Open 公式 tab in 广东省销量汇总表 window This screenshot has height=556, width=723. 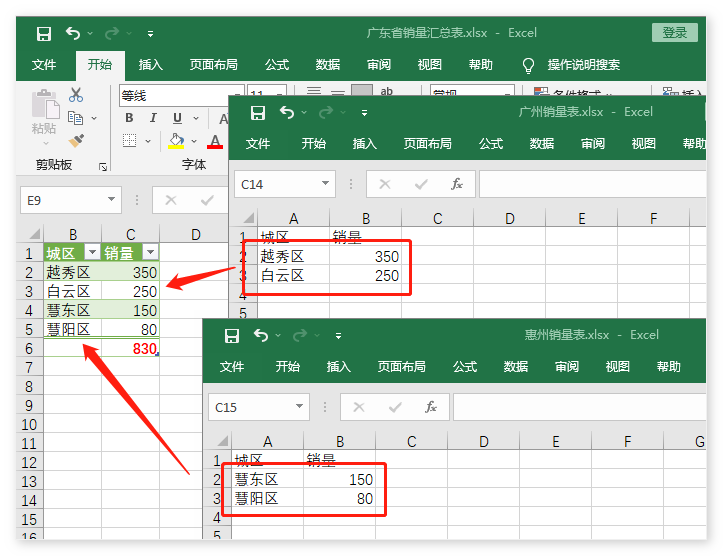pyautogui.click(x=277, y=65)
